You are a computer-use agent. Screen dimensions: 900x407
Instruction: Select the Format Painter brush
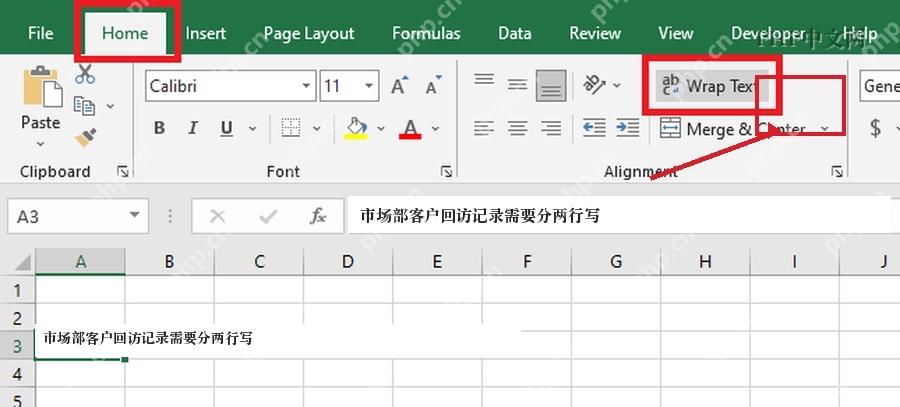(85, 137)
